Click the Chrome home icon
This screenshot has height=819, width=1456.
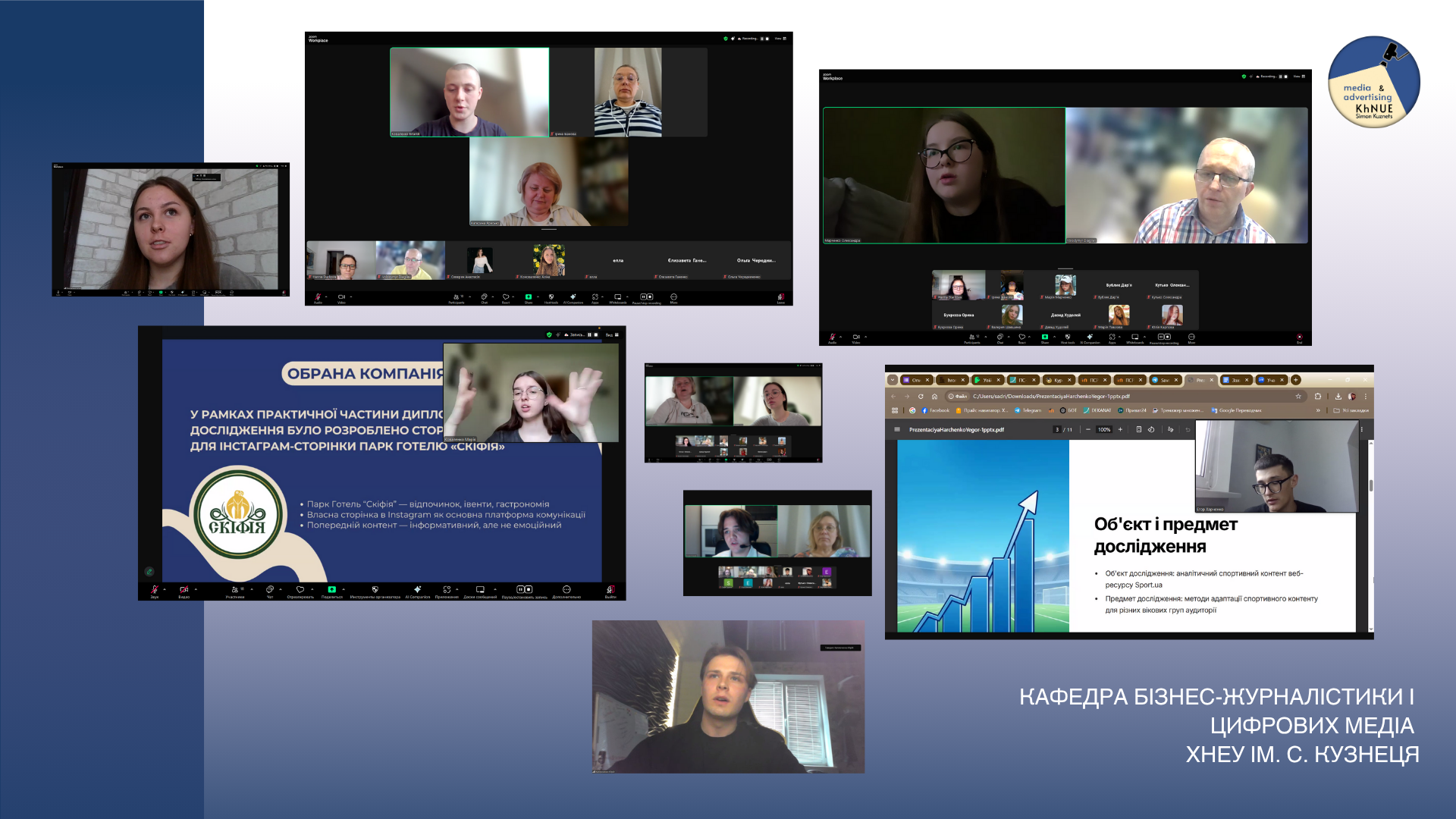click(934, 396)
